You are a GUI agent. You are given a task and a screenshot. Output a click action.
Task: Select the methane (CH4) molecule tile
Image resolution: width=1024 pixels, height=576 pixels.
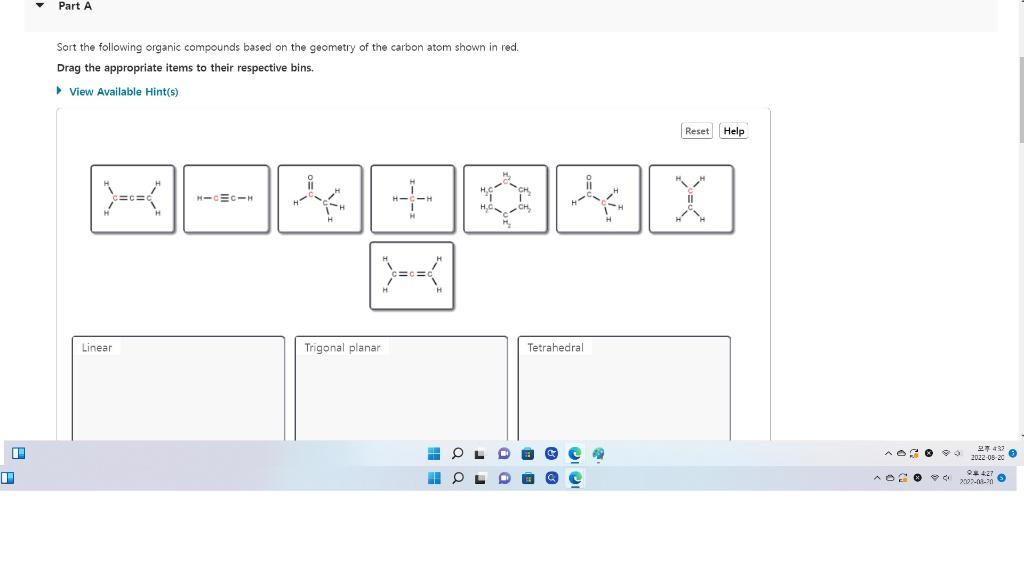click(x=412, y=198)
